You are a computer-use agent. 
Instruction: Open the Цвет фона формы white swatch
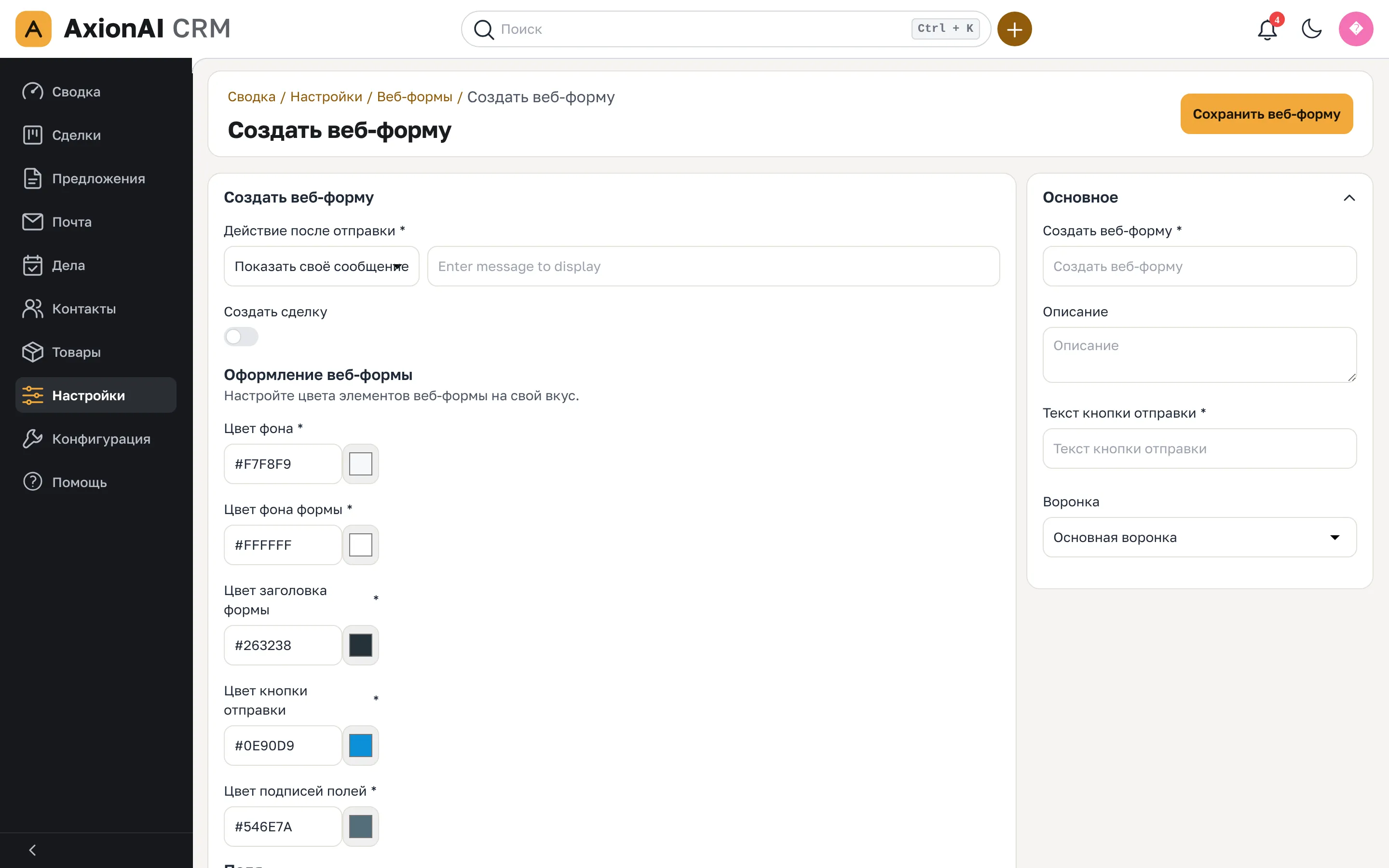tap(360, 545)
